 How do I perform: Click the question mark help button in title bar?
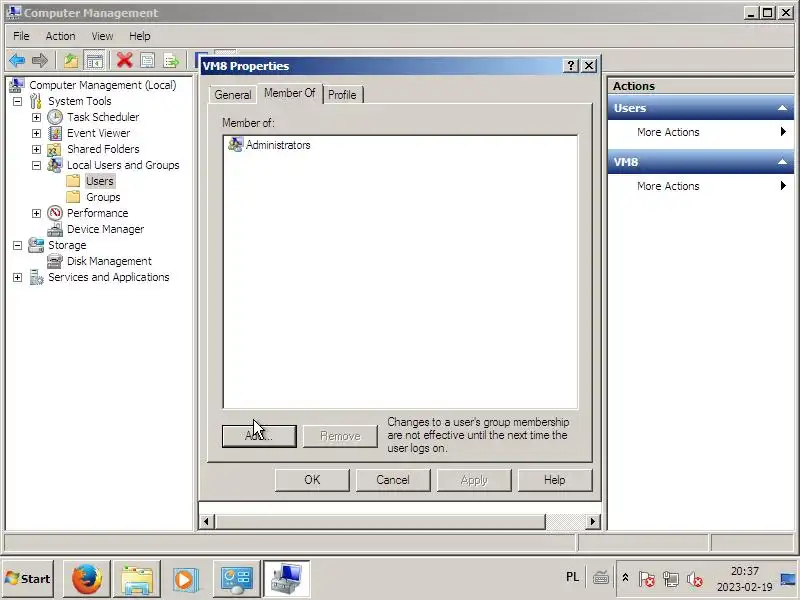coord(571,66)
